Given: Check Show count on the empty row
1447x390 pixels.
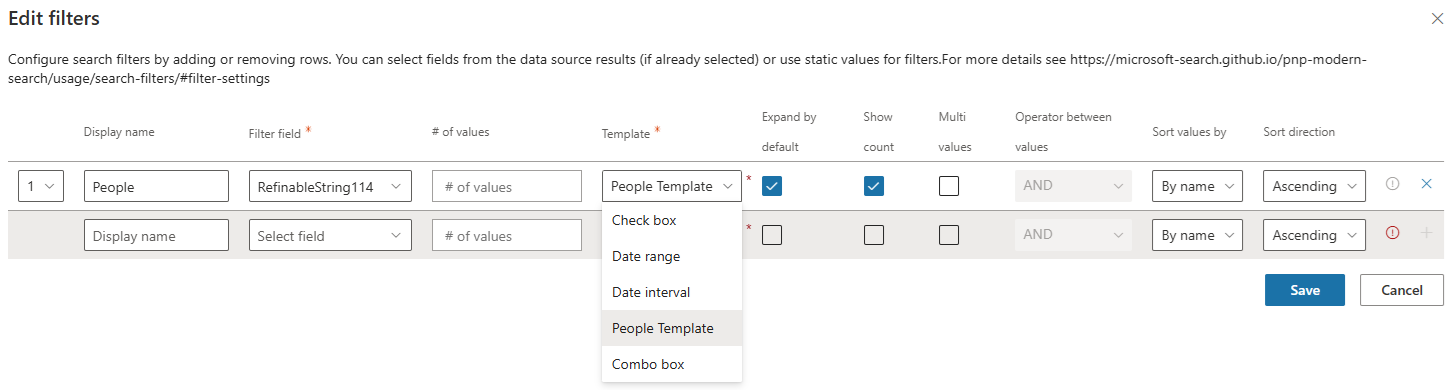Looking at the screenshot, I should (874, 235).
